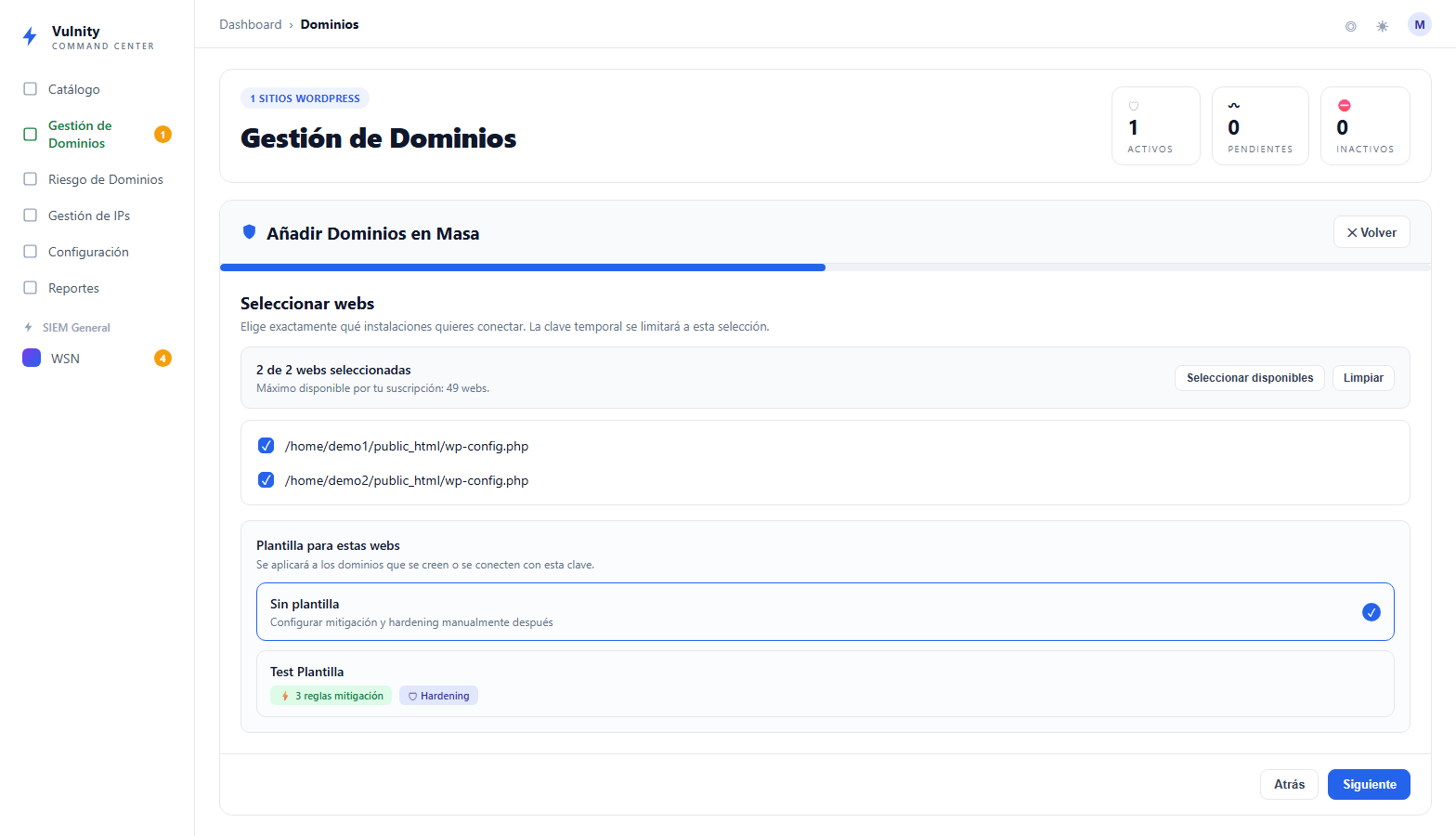The height and width of the screenshot is (836, 1456).
Task: Click the Activos counter card
Action: [x=1156, y=126]
